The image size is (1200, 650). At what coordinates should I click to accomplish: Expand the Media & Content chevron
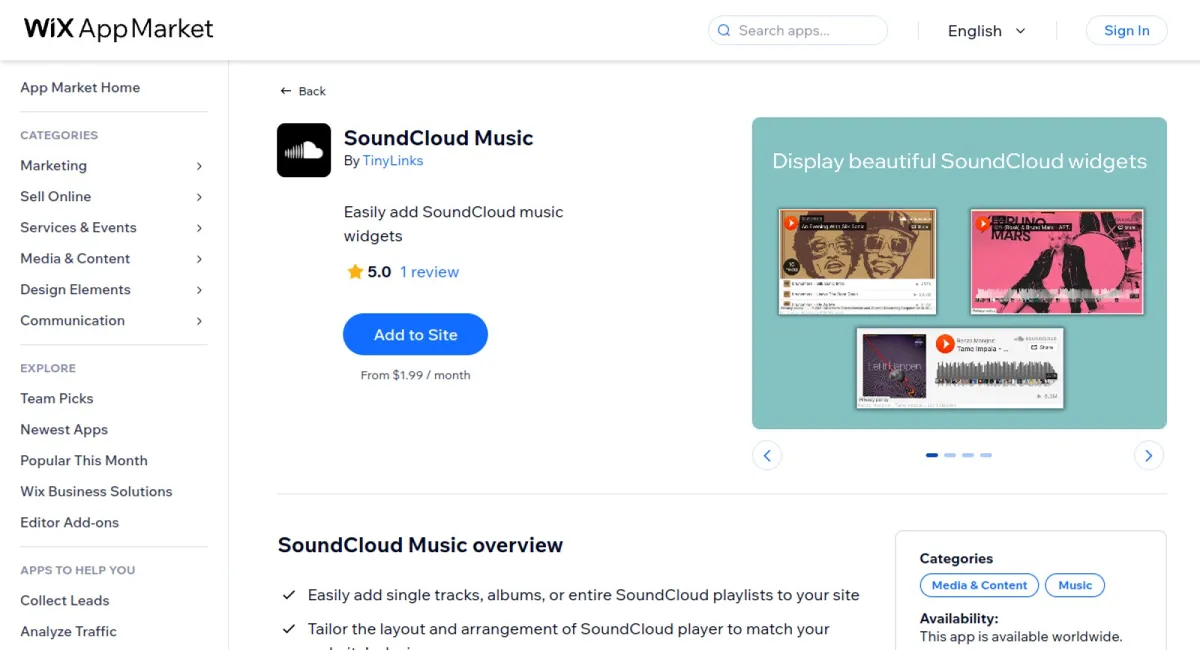(x=199, y=259)
